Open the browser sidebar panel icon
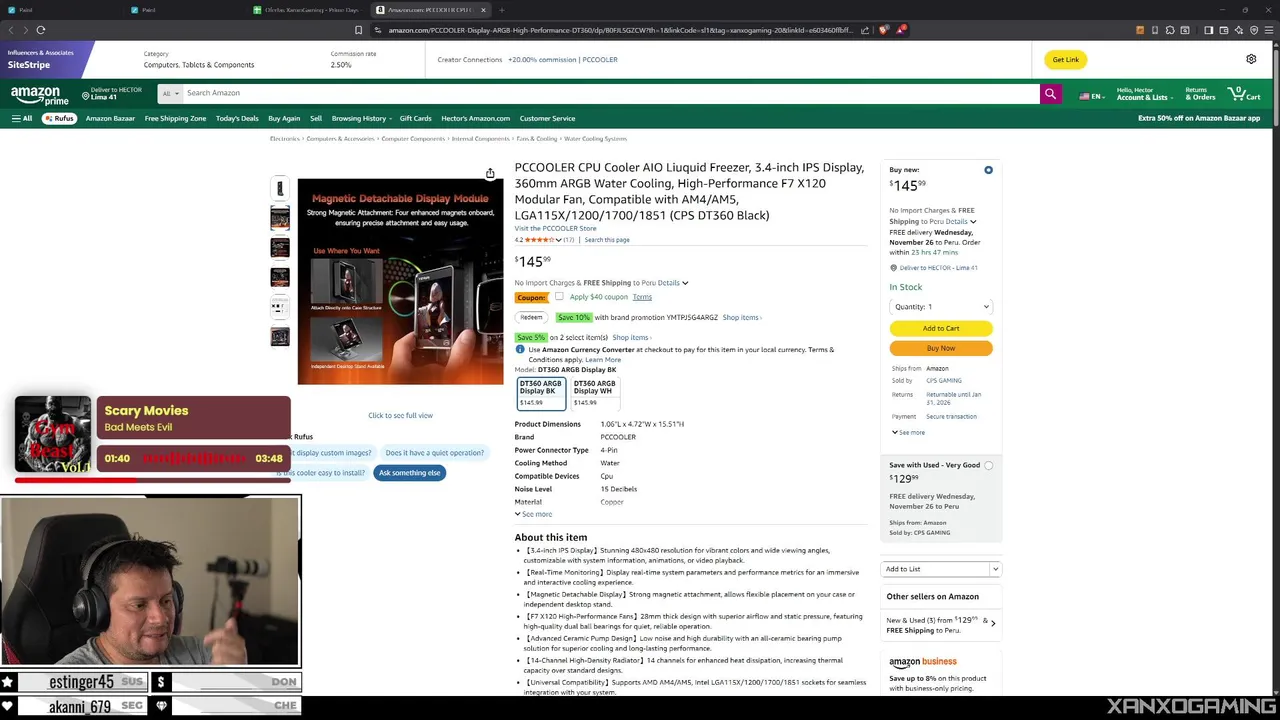 1208,30
